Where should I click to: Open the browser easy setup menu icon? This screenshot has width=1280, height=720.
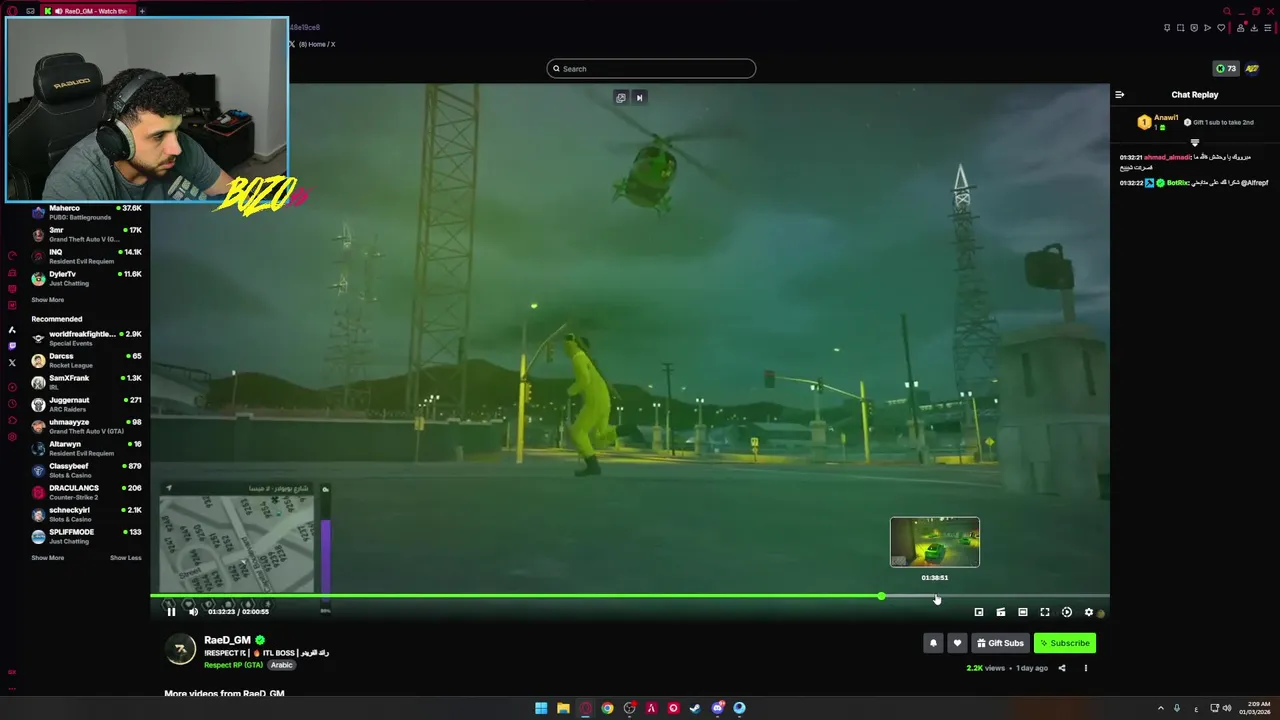coord(1268,28)
